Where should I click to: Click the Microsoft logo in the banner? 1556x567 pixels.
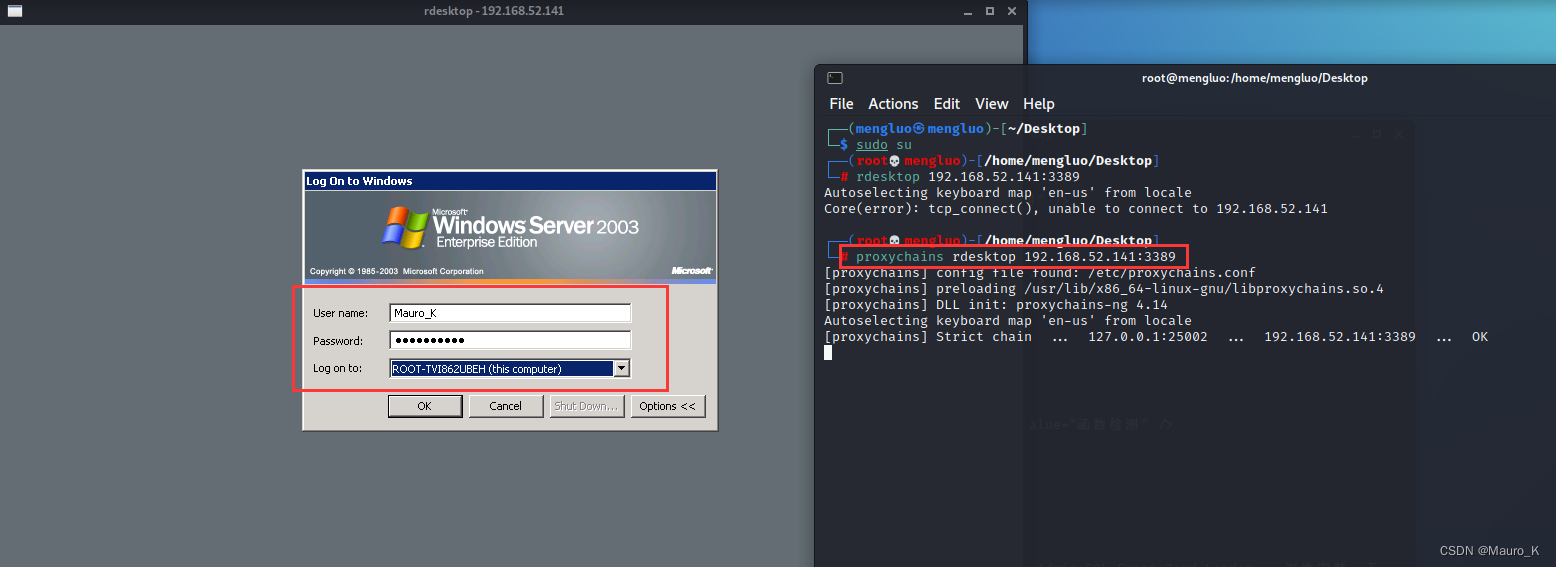(x=691, y=270)
